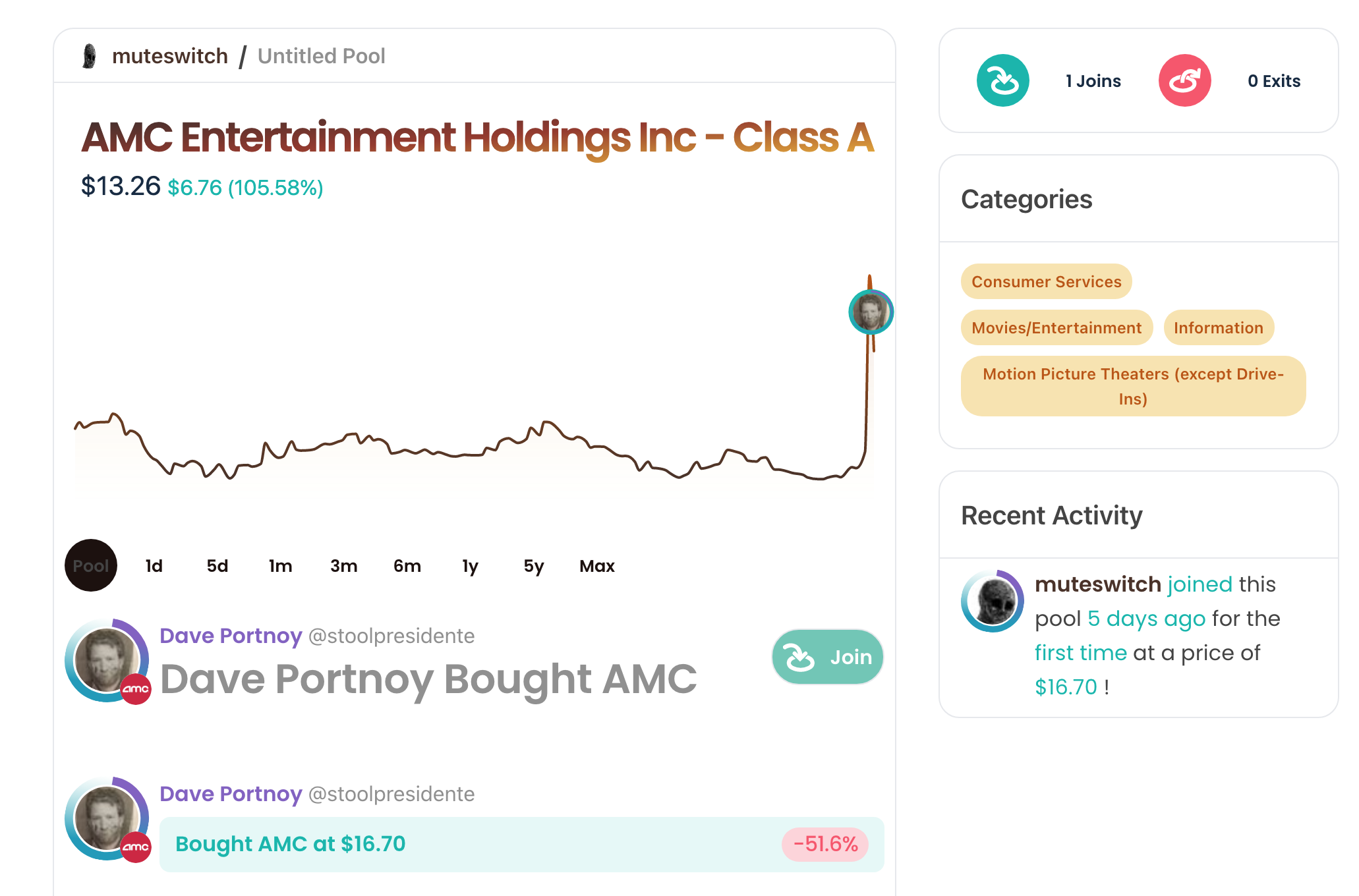The height and width of the screenshot is (896, 1359).
Task: Open Dave Portnoy name above the trade row
Action: click(x=231, y=794)
